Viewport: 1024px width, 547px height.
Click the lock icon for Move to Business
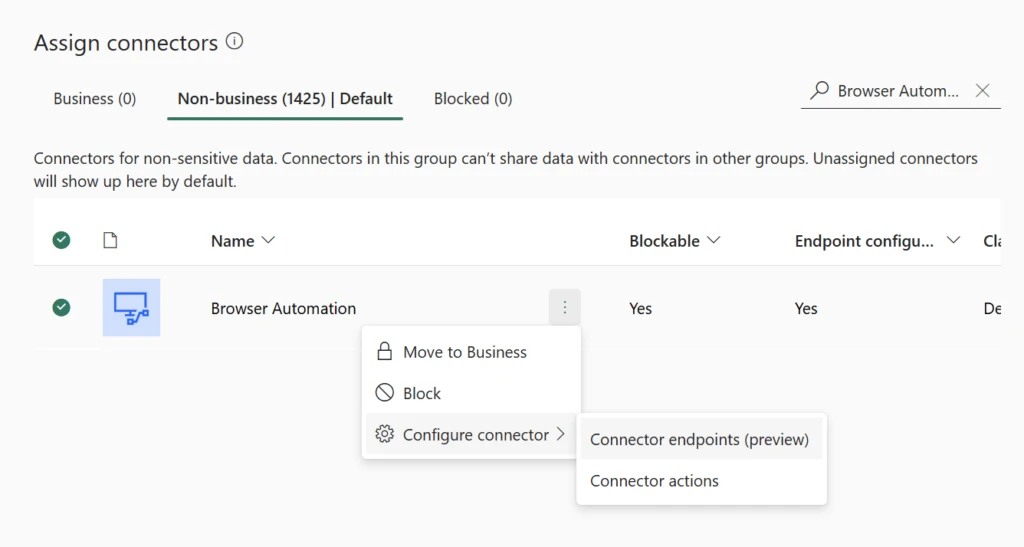(x=384, y=352)
